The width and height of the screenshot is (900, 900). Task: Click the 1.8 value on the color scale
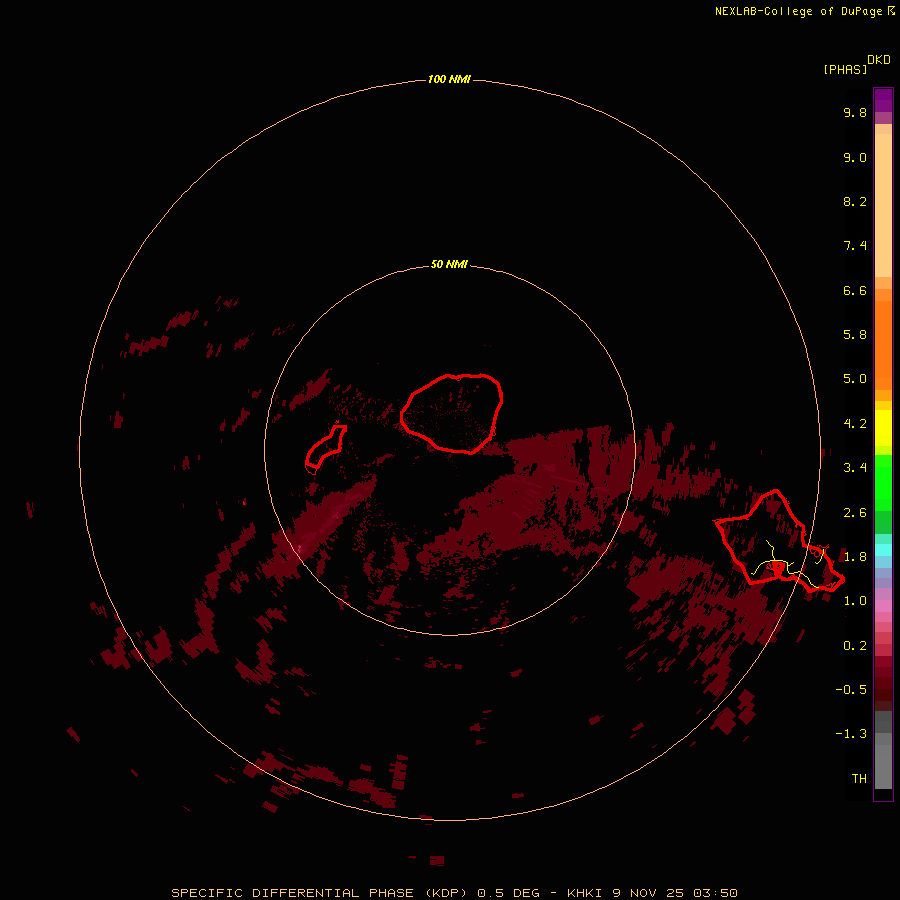click(855, 556)
